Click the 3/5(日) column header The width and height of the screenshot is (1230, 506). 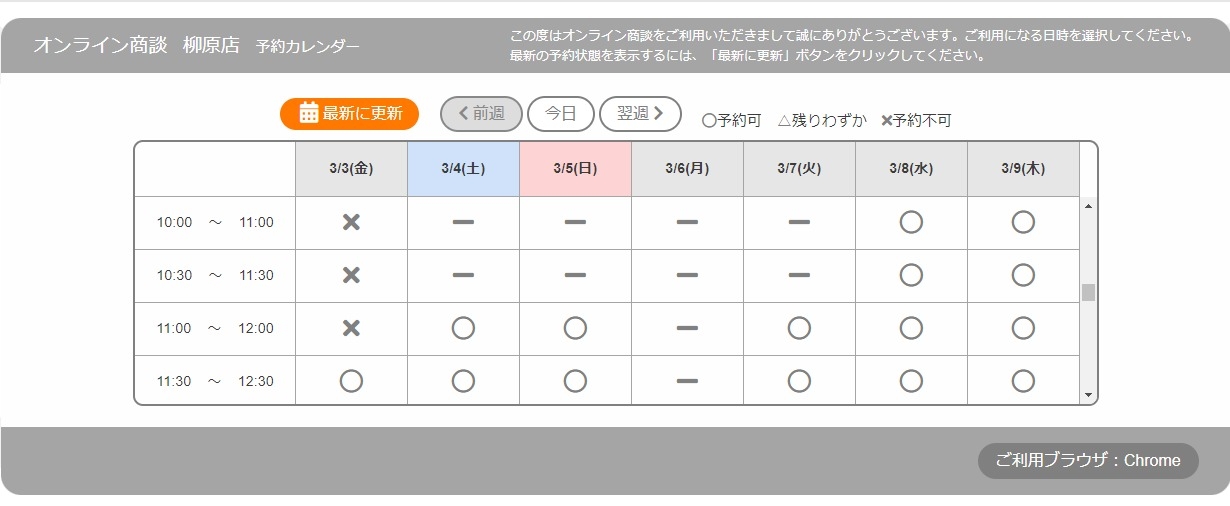(575, 169)
